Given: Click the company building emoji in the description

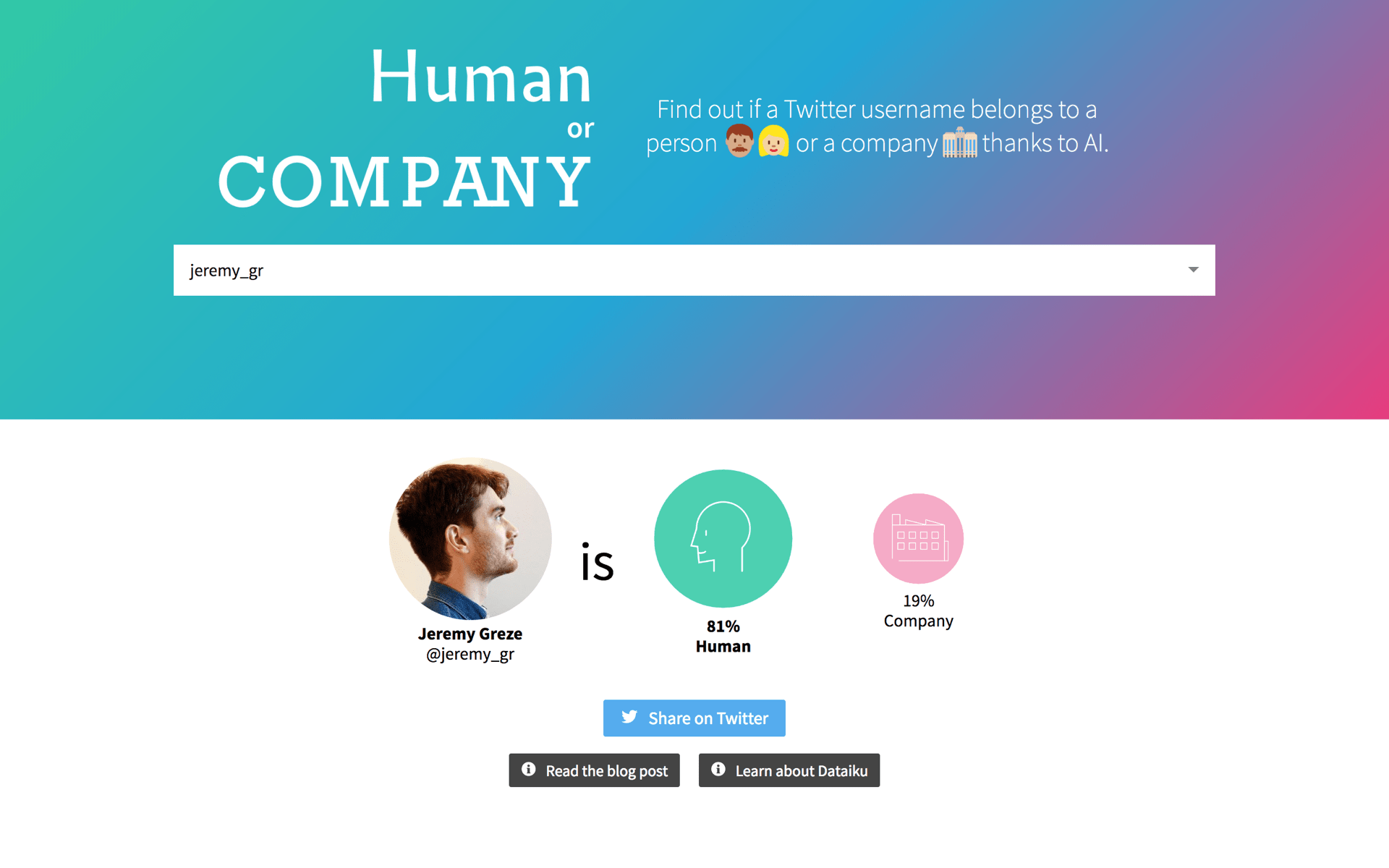Looking at the screenshot, I should click(x=960, y=142).
